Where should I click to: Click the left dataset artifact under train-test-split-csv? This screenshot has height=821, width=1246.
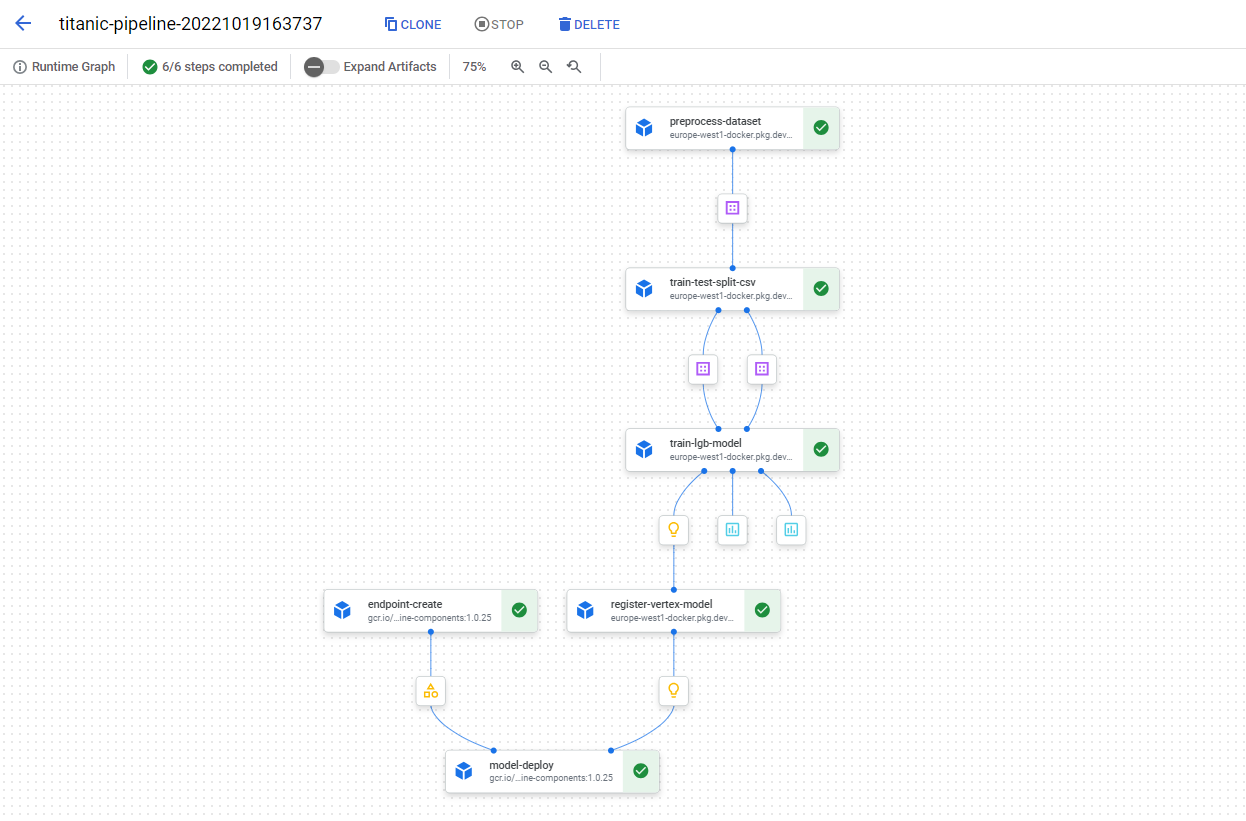tap(703, 369)
